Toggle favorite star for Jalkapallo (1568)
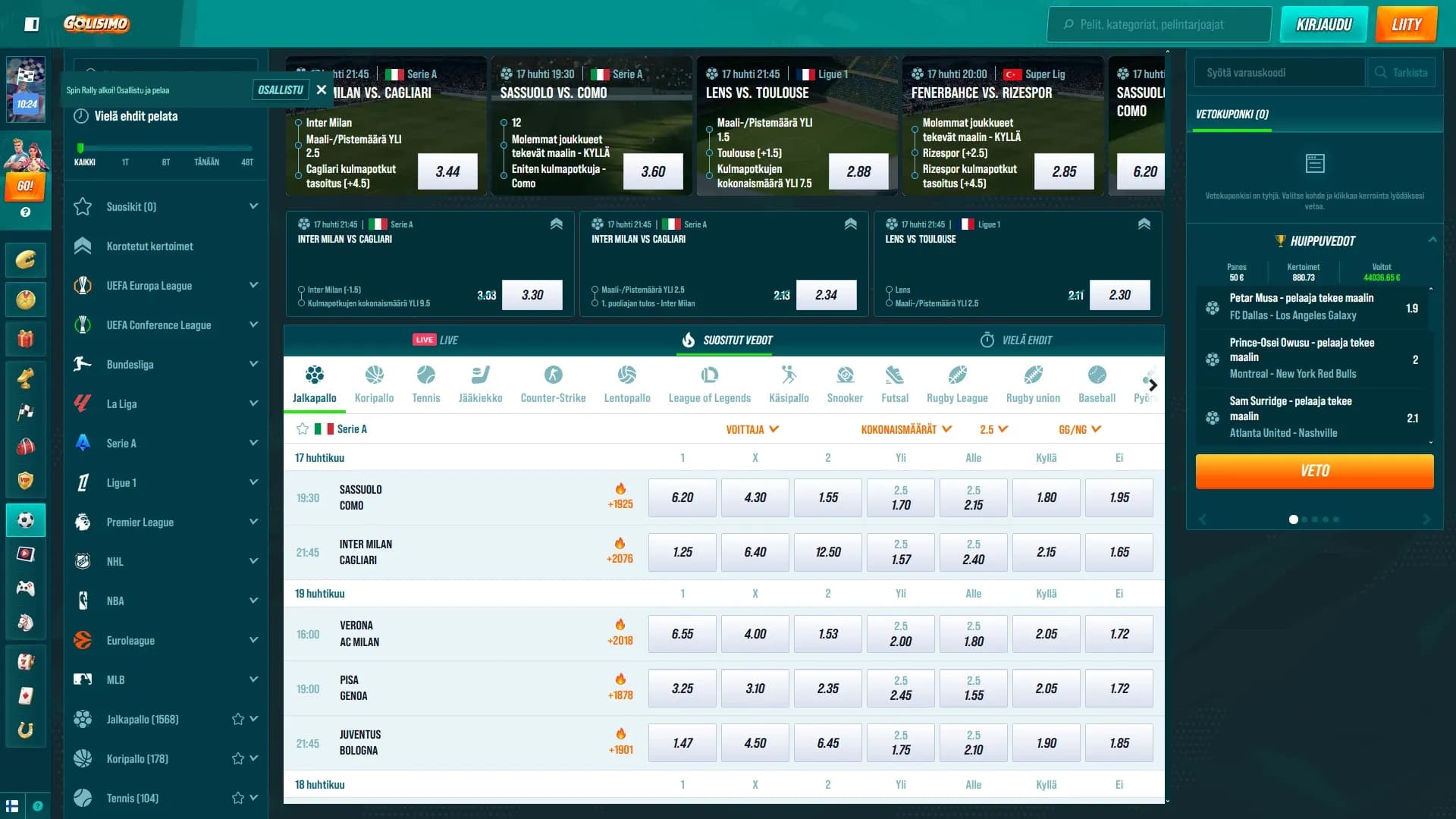This screenshot has width=1456, height=819. coord(238,719)
